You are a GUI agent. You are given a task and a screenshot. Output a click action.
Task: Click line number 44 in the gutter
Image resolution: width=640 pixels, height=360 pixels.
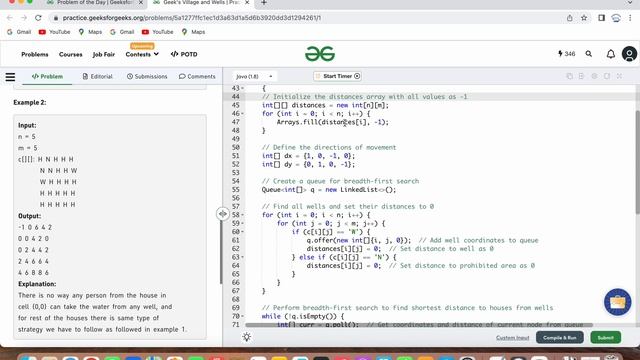pyautogui.click(x=235, y=97)
